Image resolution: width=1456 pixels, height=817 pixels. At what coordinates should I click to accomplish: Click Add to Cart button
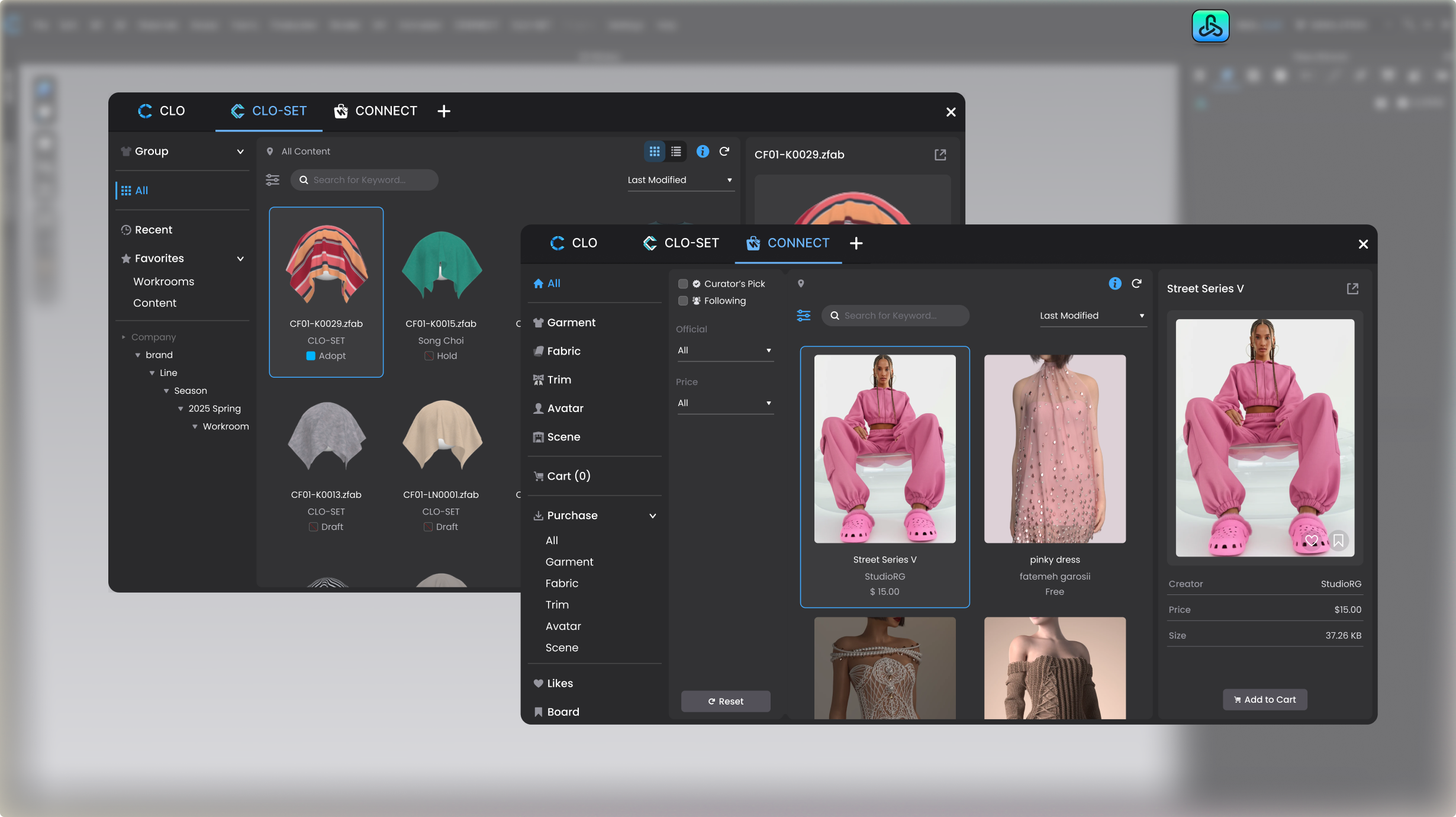coord(1265,700)
